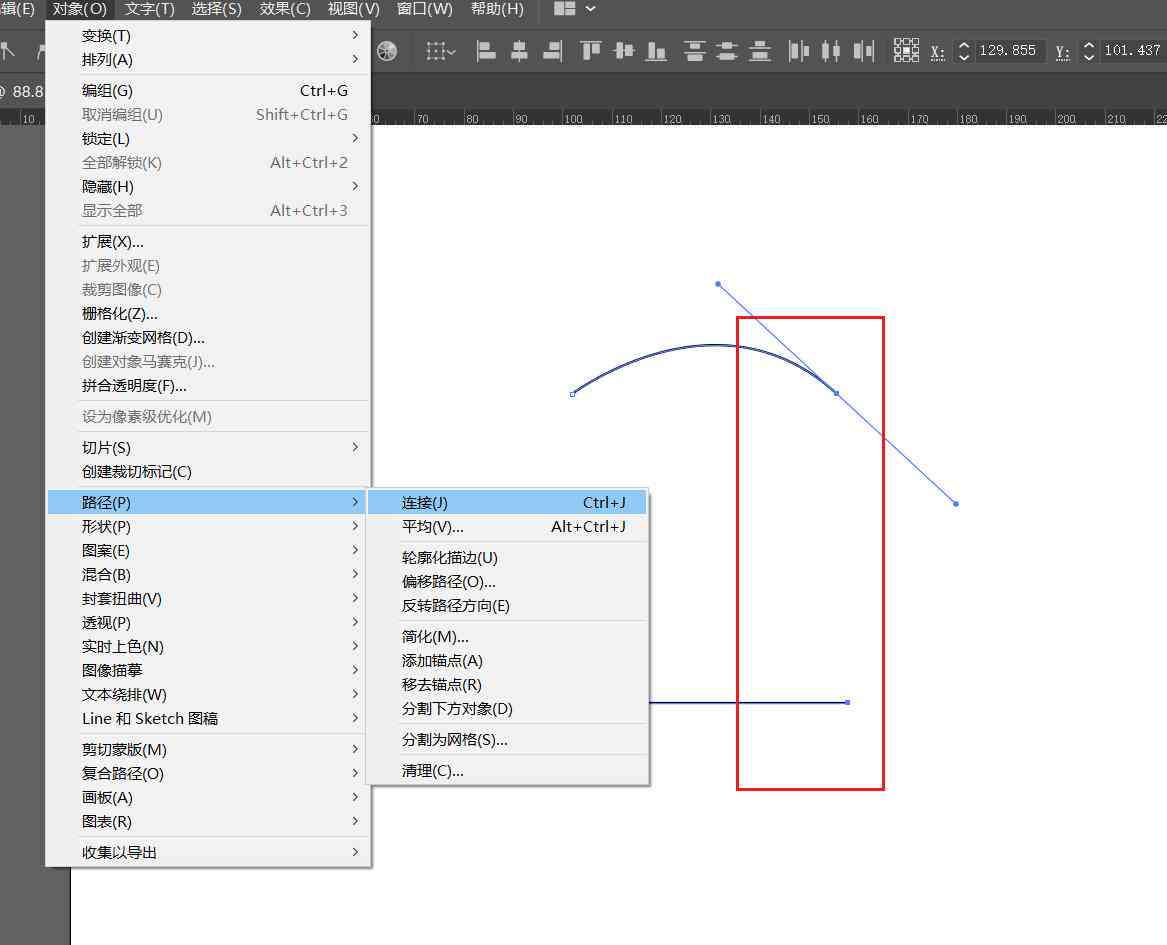The width and height of the screenshot is (1167, 945).
Task: Click the X coordinate stepper arrows
Action: tap(964, 51)
